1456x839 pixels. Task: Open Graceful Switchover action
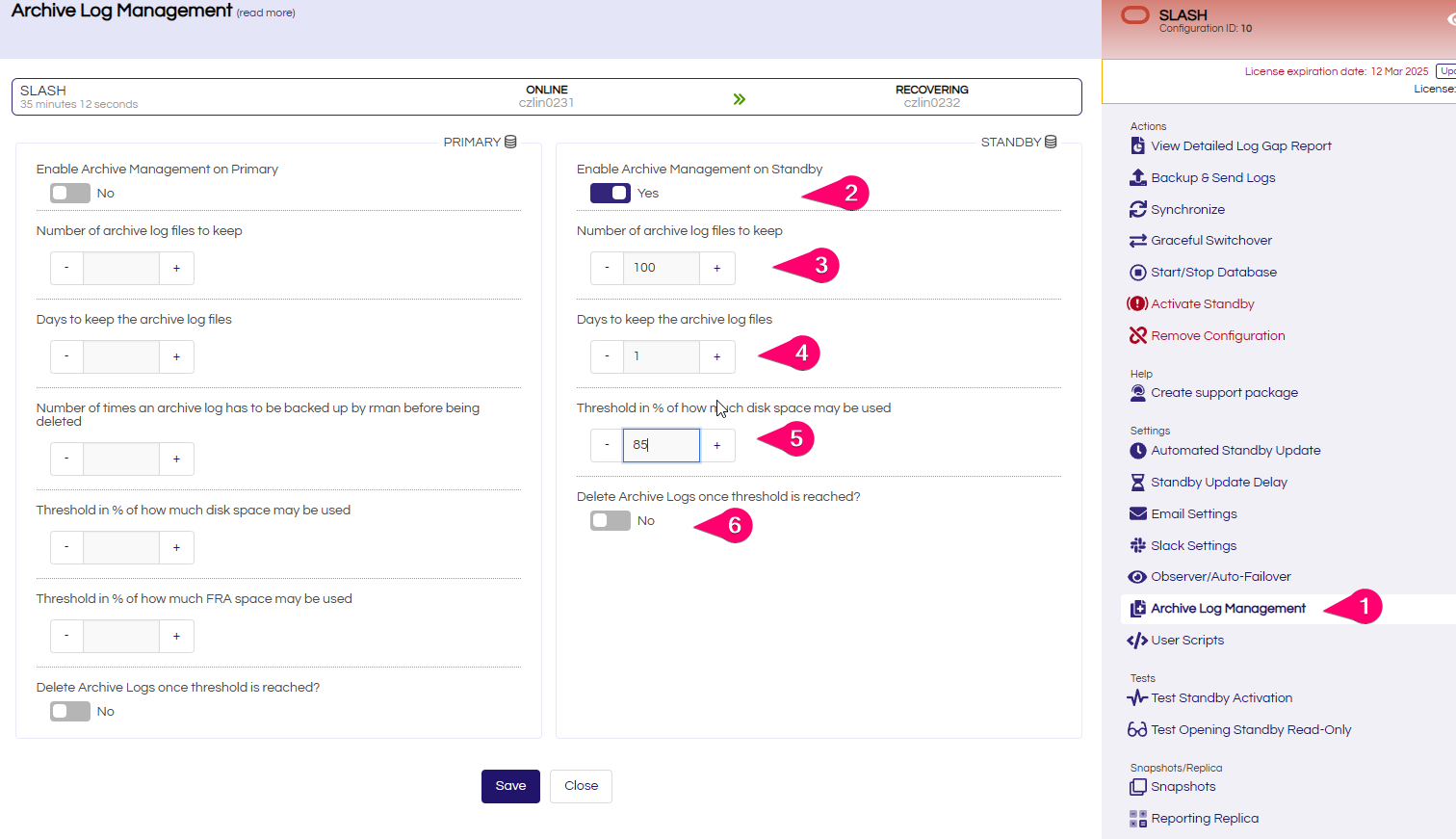(1211, 241)
